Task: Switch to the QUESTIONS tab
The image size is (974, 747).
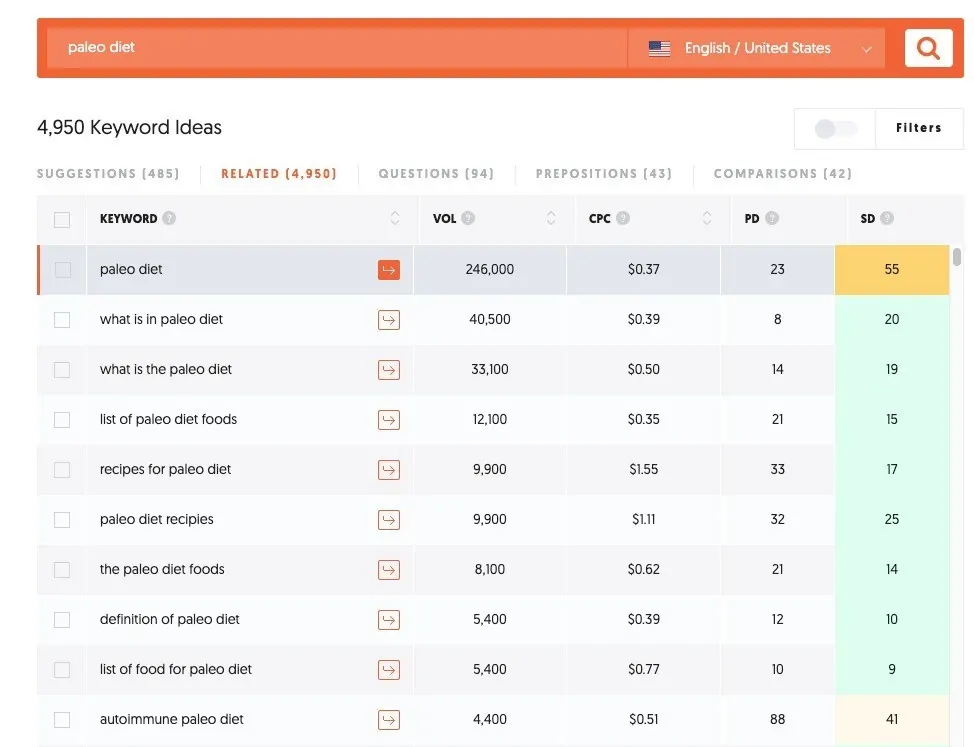Action: (x=436, y=173)
